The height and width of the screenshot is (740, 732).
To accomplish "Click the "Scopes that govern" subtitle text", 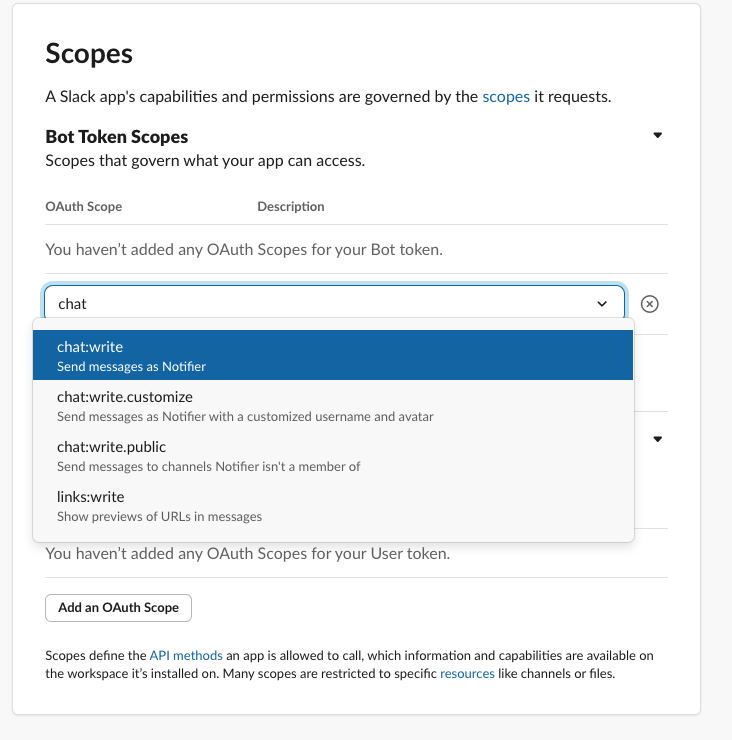I will (205, 160).
